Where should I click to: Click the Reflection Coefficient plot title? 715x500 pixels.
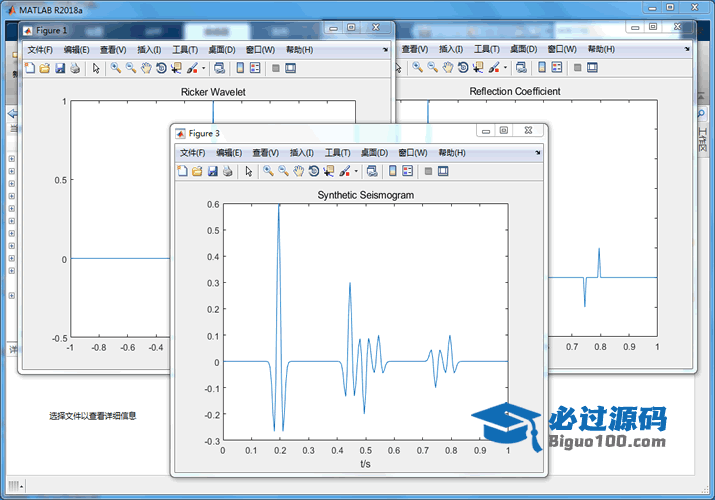pyautogui.click(x=515, y=91)
